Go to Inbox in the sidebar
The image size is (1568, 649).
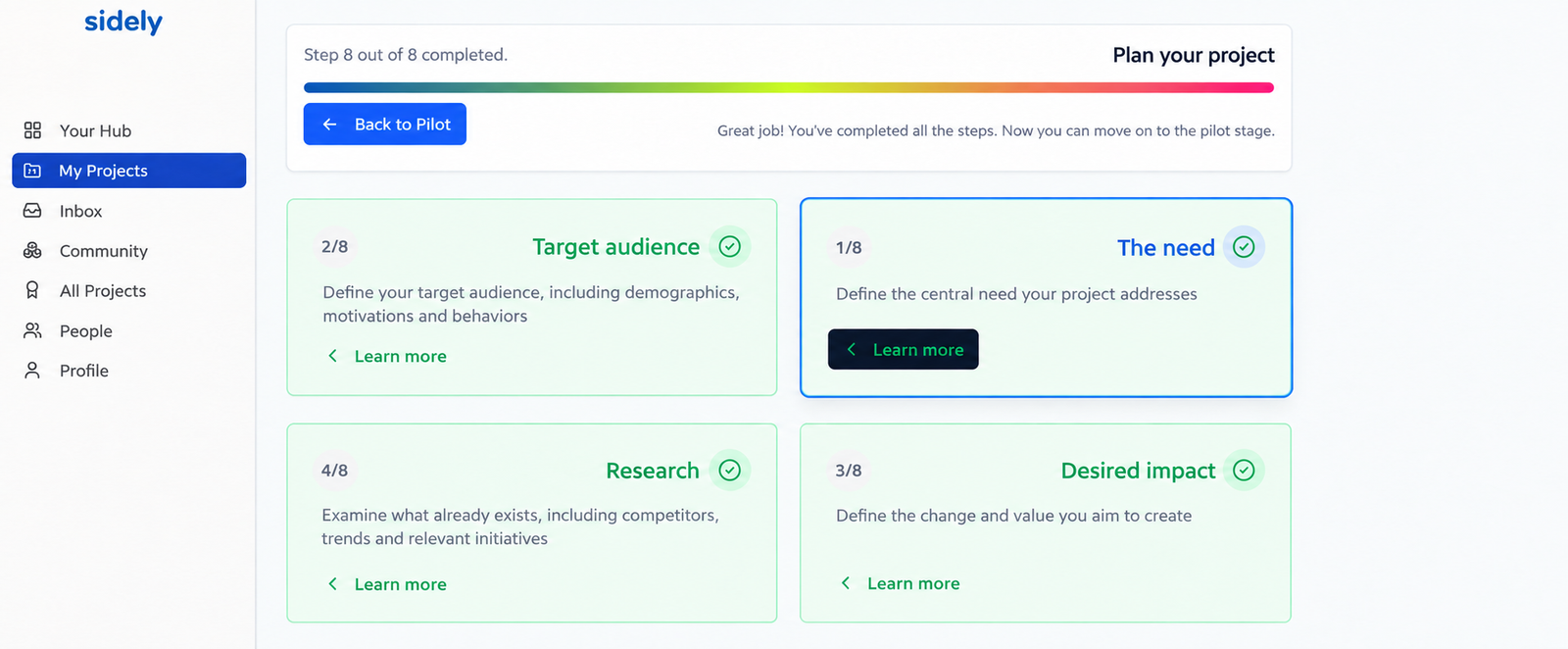[x=129, y=211]
